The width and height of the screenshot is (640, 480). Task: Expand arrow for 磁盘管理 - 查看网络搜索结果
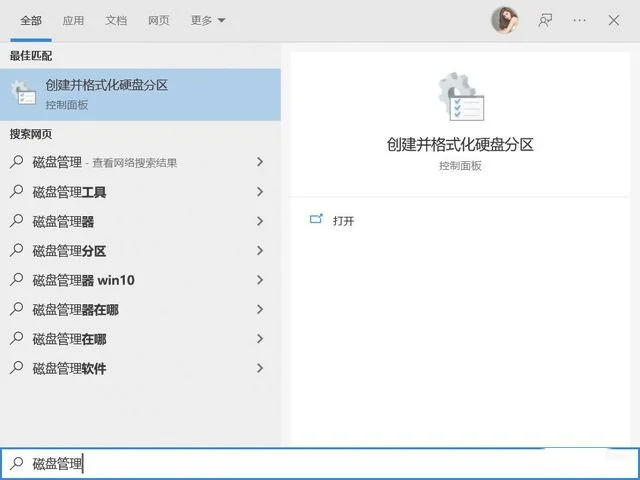point(260,162)
